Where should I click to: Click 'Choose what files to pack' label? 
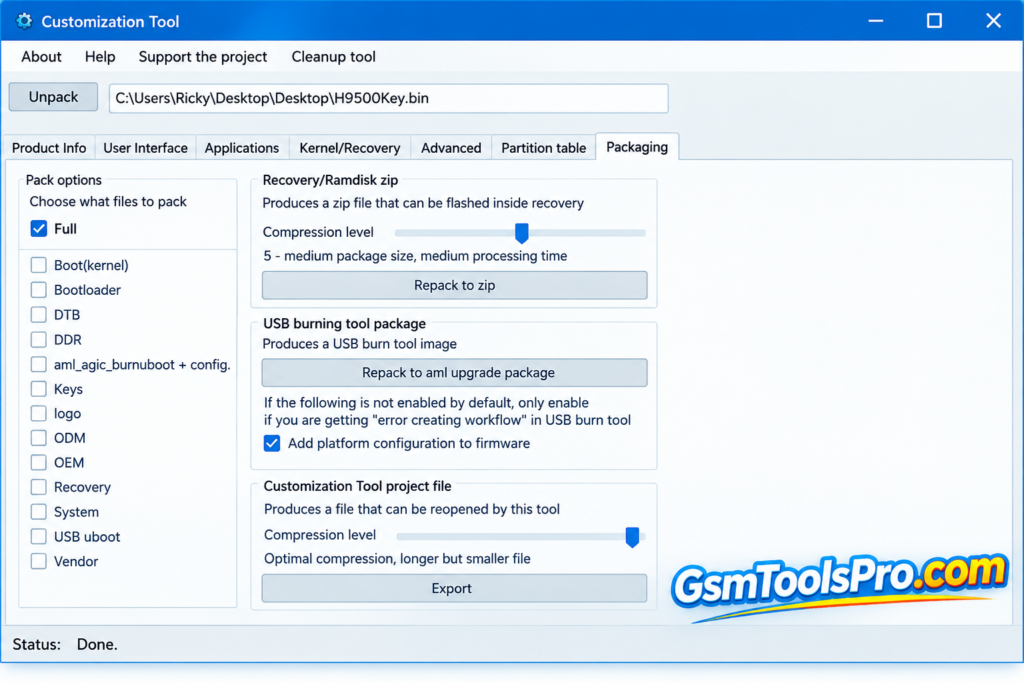coord(108,202)
